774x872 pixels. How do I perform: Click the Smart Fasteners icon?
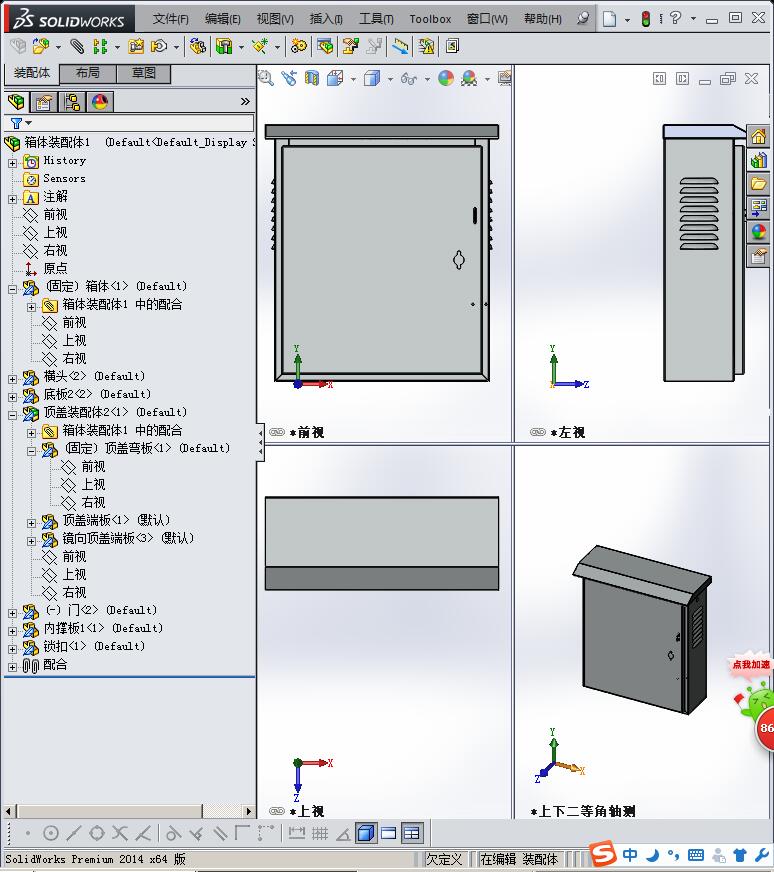(136, 46)
